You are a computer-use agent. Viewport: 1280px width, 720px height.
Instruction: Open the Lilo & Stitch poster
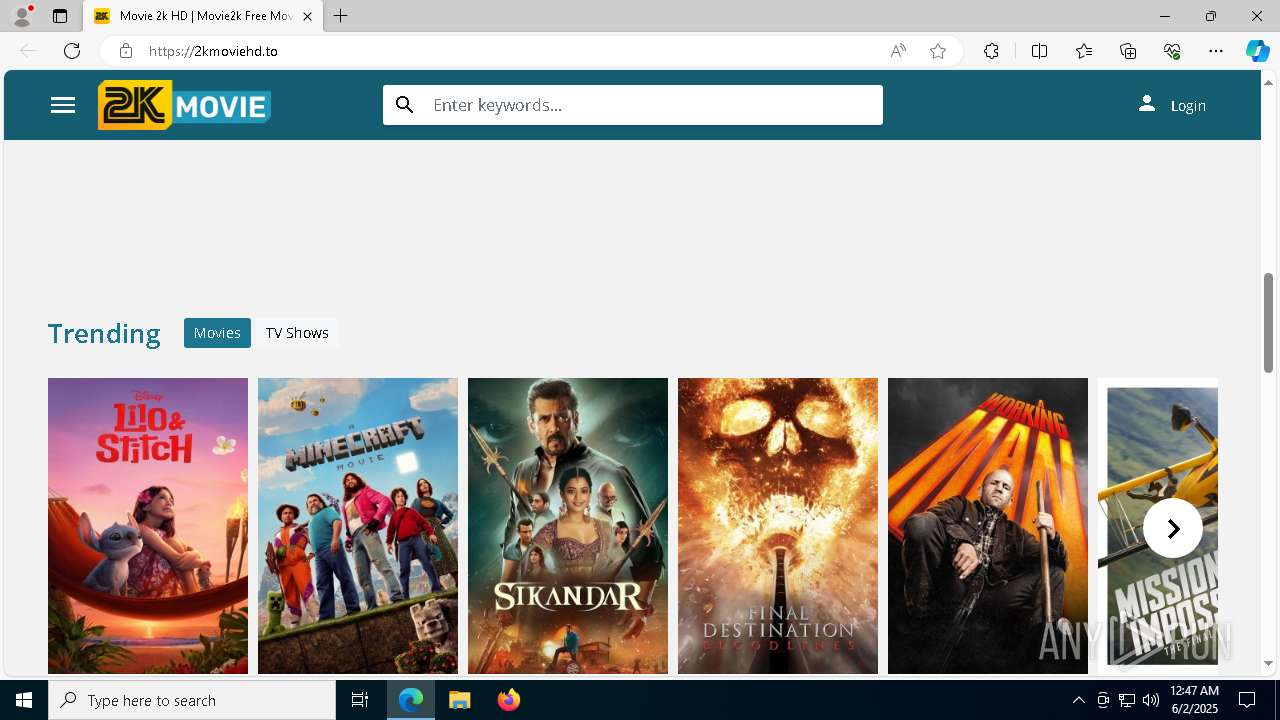point(148,526)
